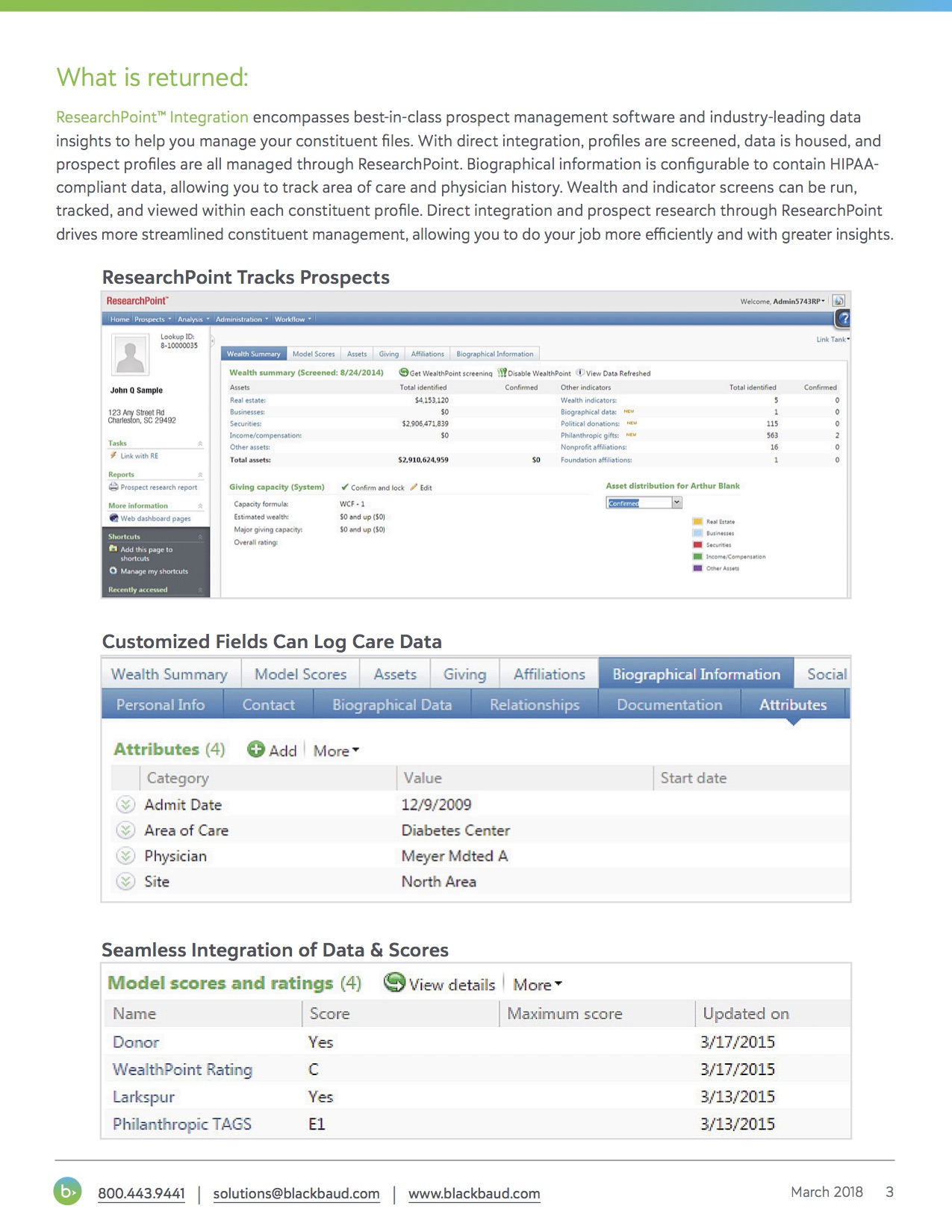Click the Manage my shortcuts gear icon
The image size is (952, 1232).
coord(113,570)
